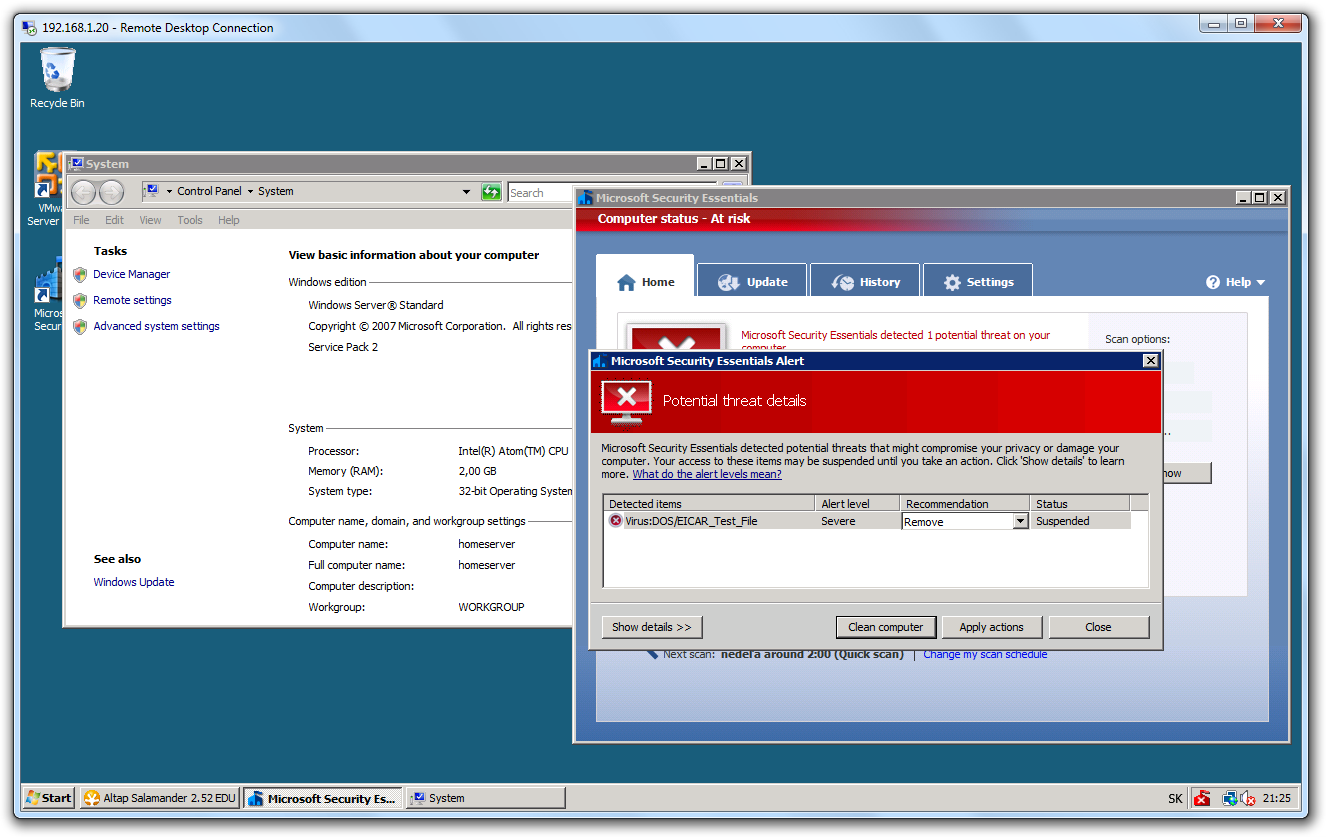Click the red X icon beside EICAR_Test_File
This screenshot has width=1326, height=837.
[x=615, y=521]
